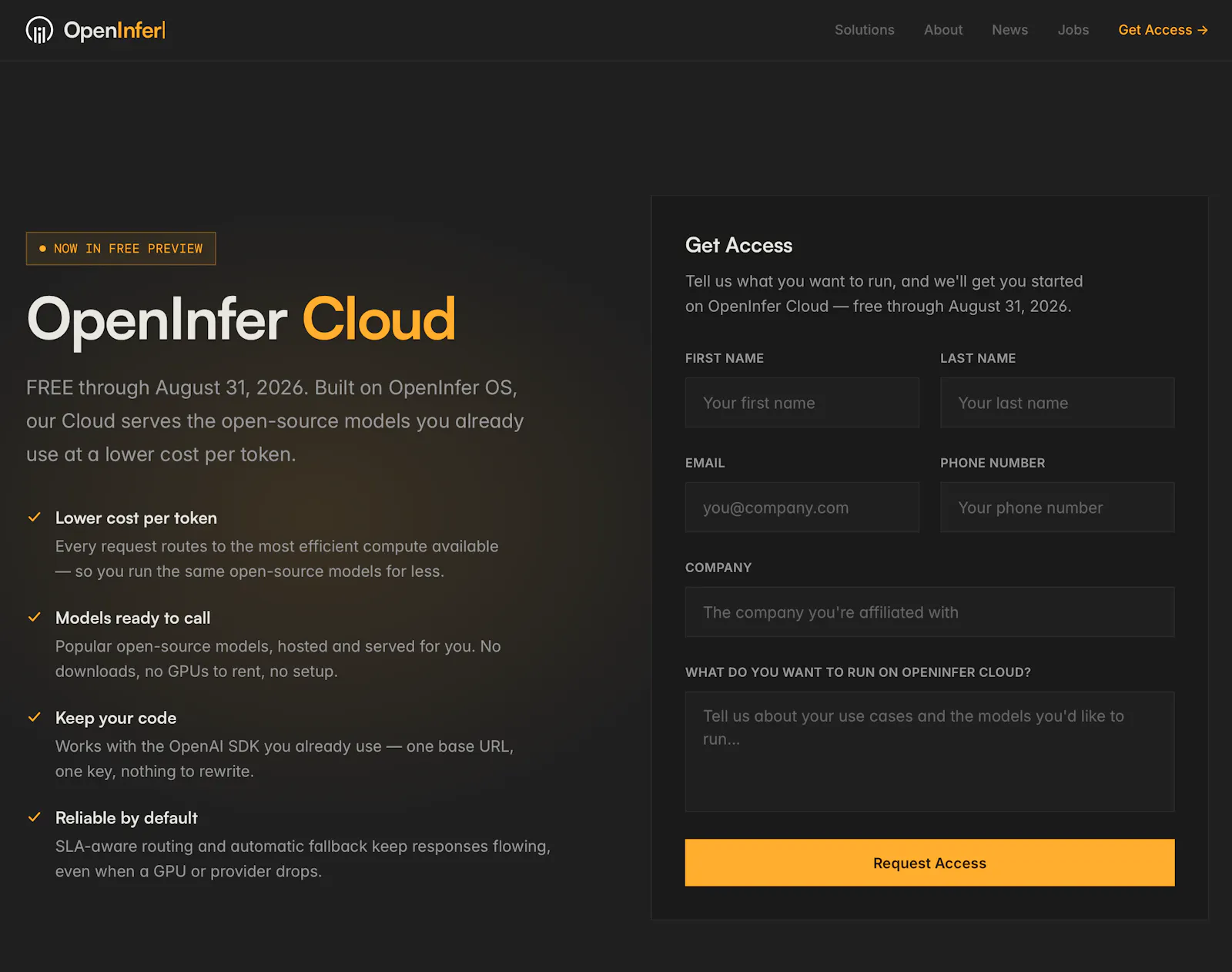Screen dimensions: 1232x972
Task: Visit the Jobs page
Action: click(1073, 30)
